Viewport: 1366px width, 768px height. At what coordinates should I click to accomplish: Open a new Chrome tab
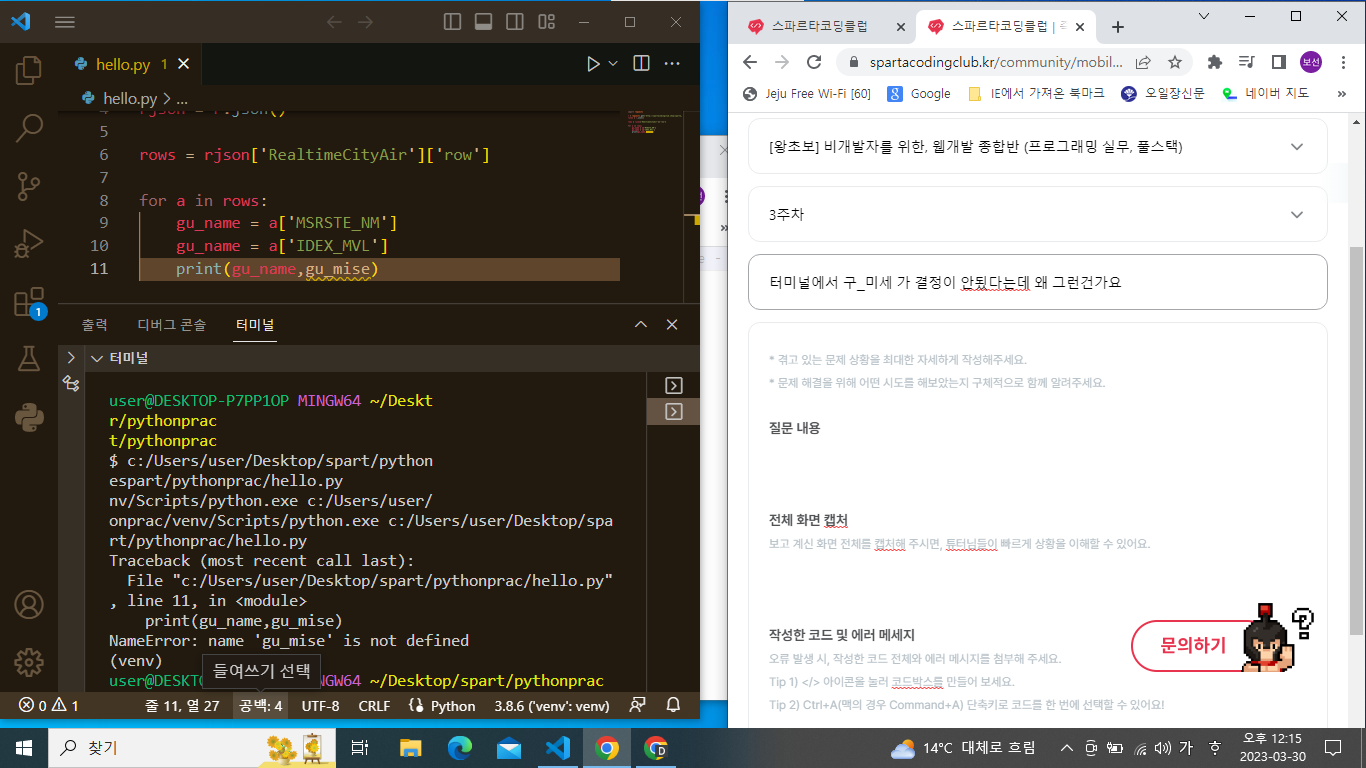pos(1118,27)
